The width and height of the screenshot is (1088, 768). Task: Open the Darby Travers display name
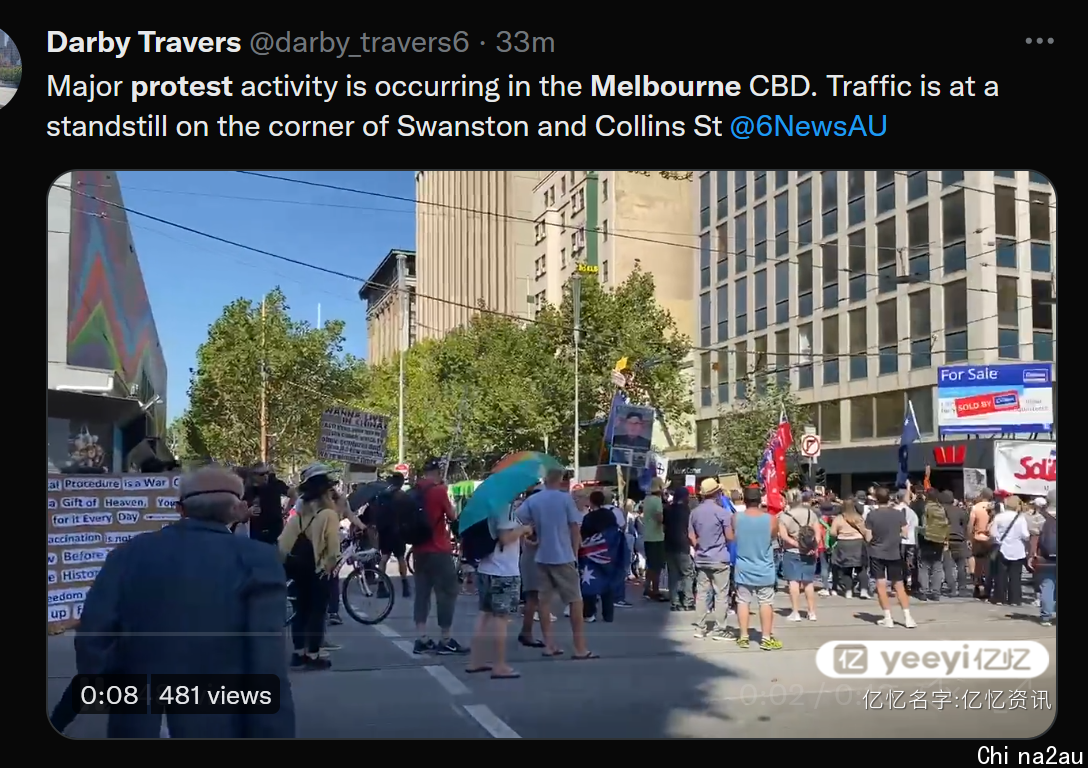144,42
